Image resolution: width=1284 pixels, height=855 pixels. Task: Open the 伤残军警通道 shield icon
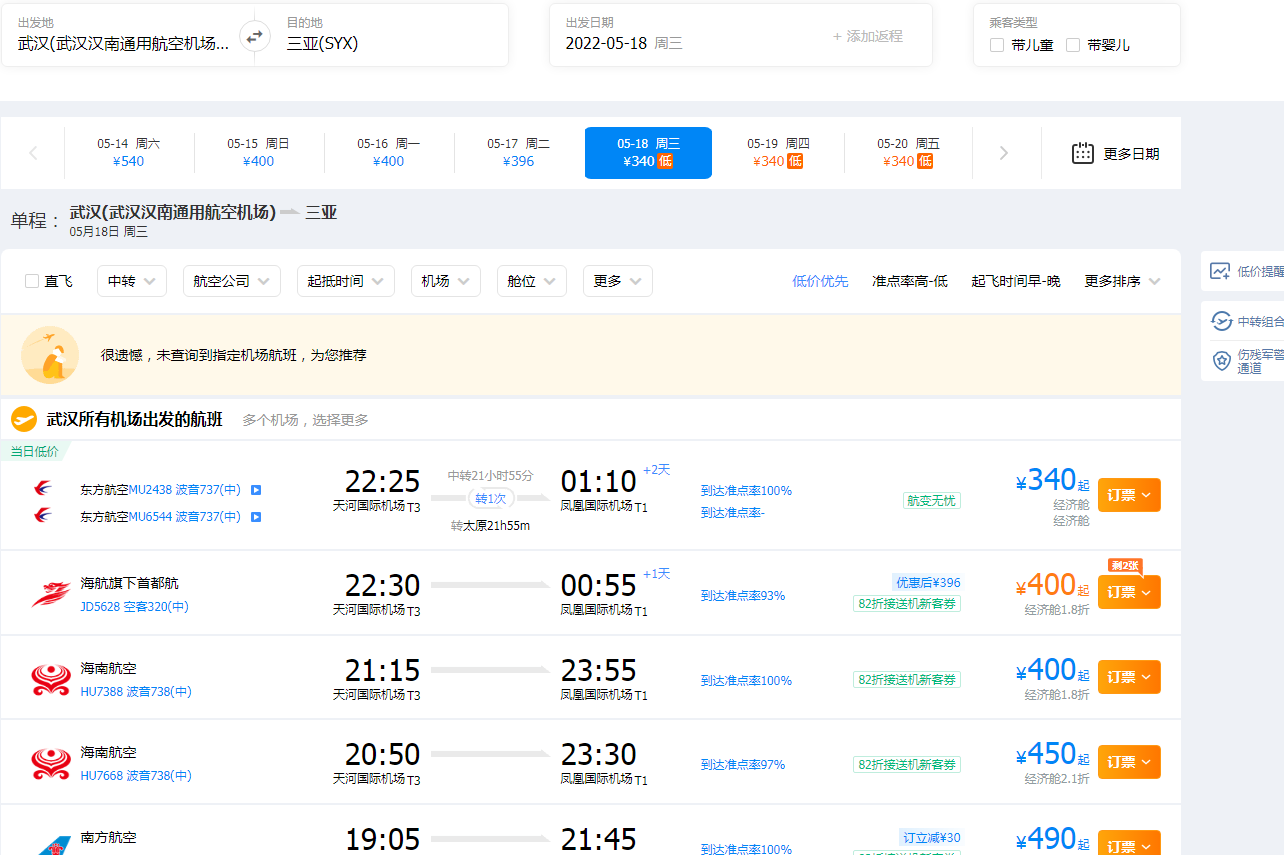point(1221,360)
